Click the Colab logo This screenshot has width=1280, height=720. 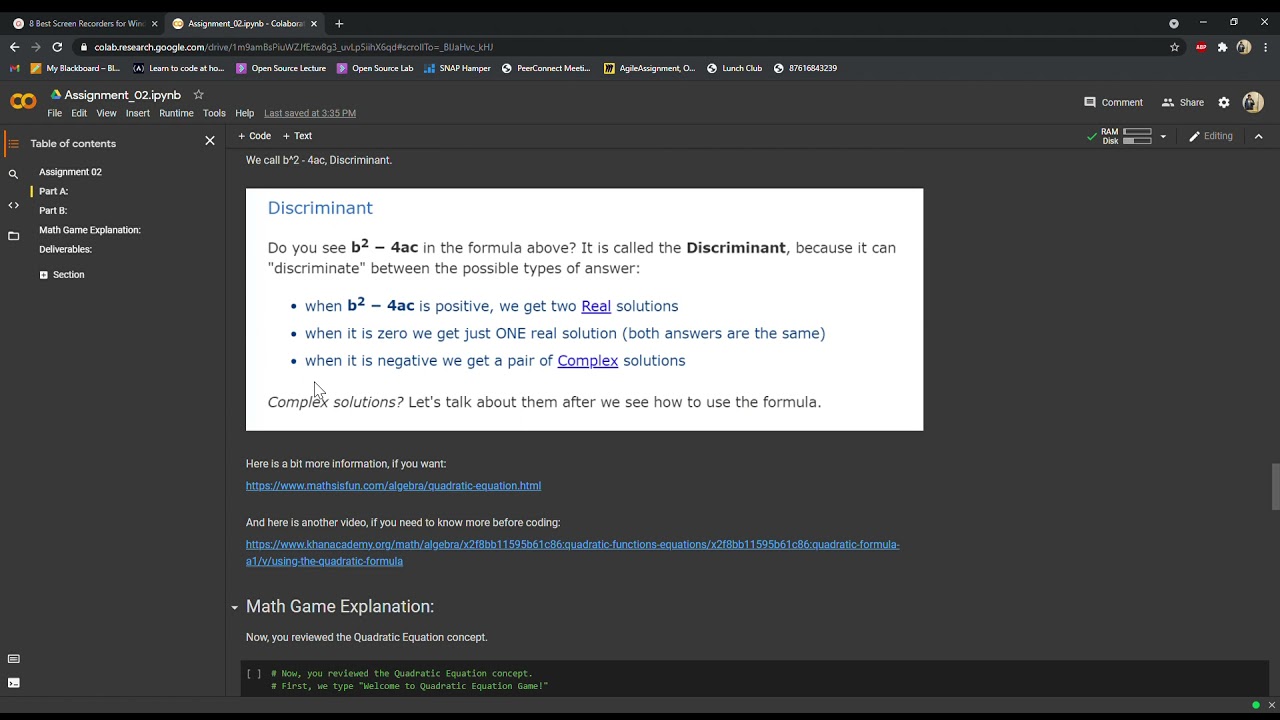coord(23,102)
